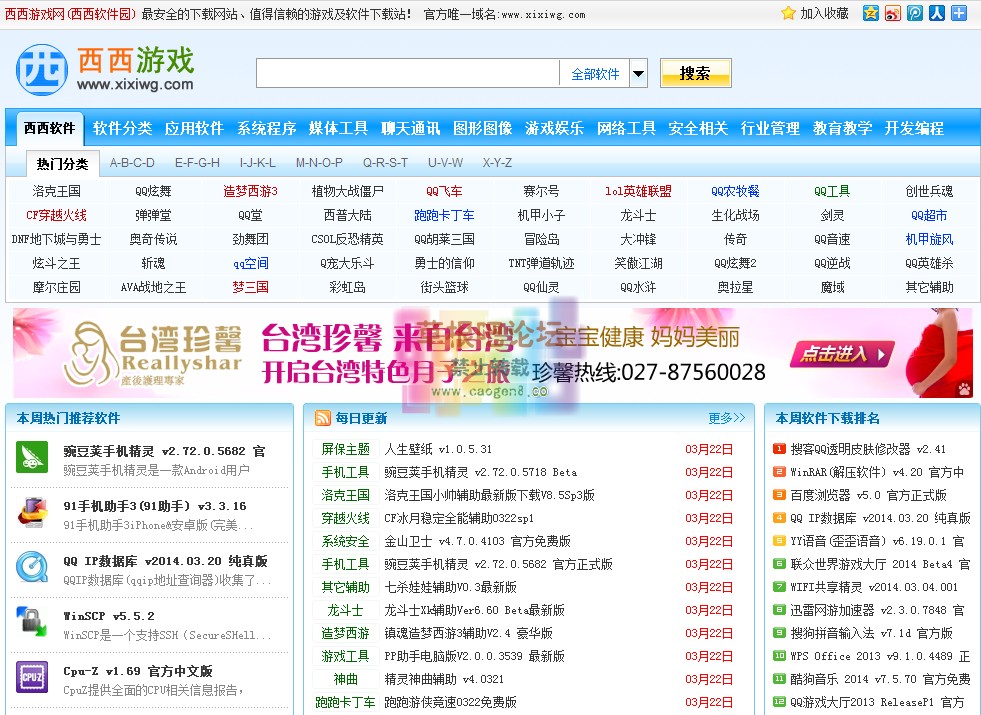Select the QQ bookmark star icon
Viewport: 981px width, 715px height.
point(871,13)
